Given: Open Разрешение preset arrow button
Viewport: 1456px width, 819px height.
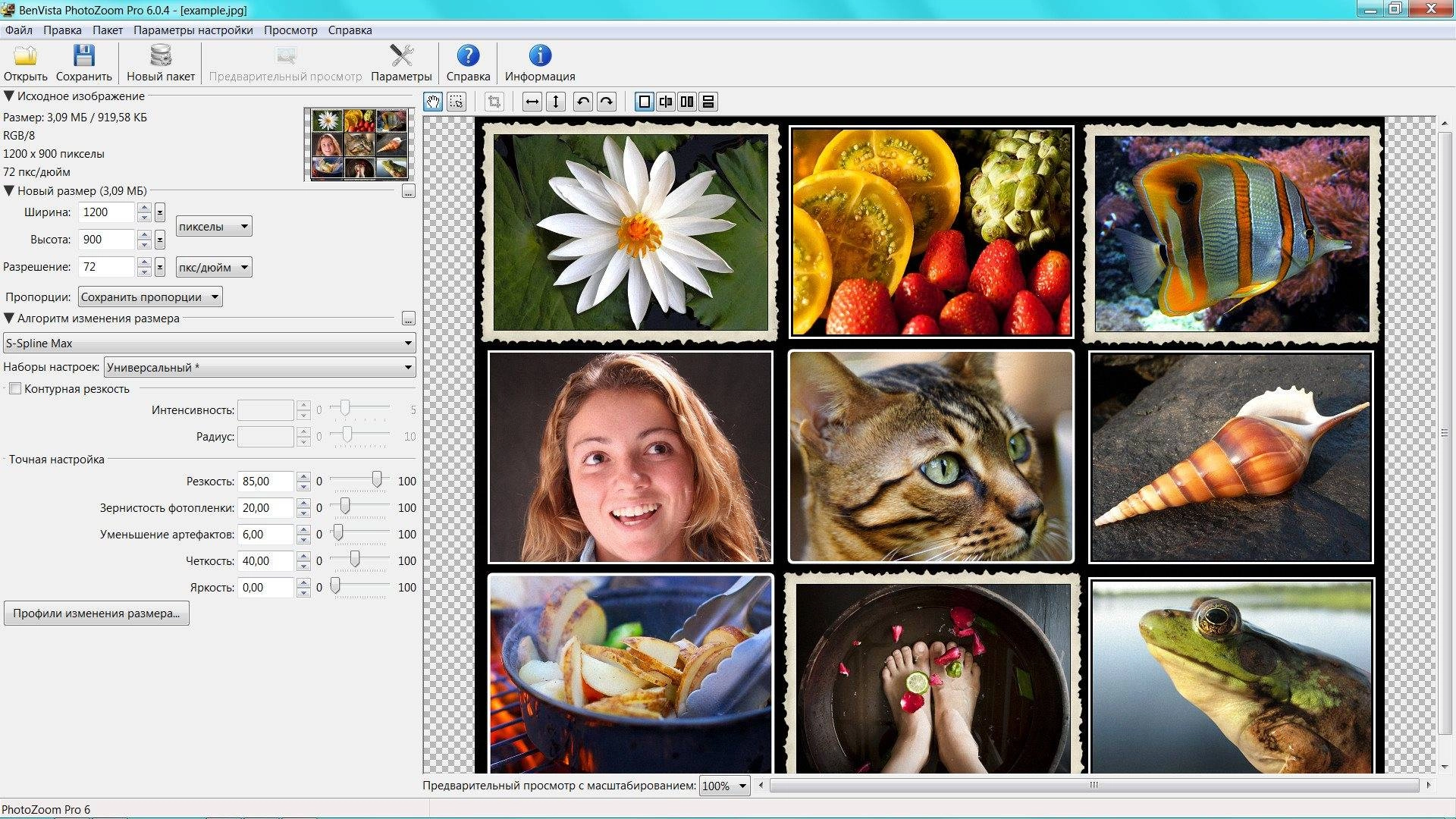Looking at the screenshot, I should [160, 267].
